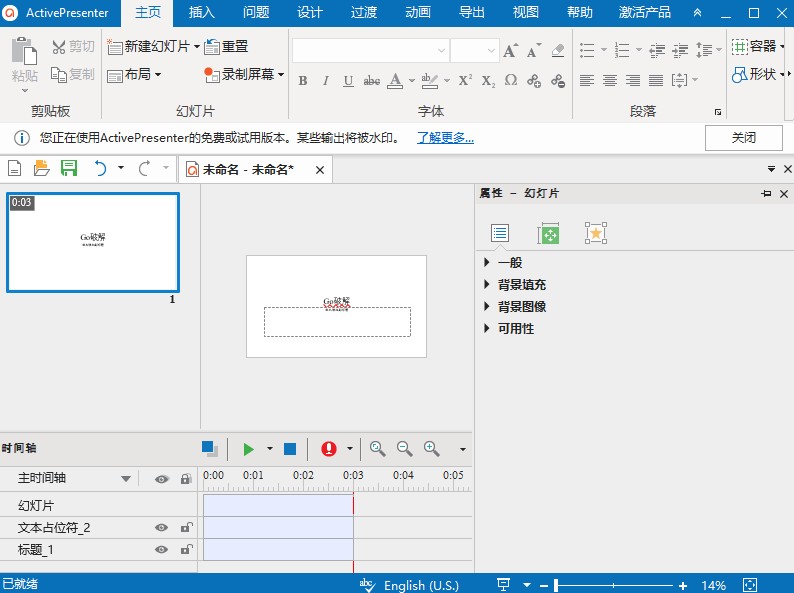Click the green Save icon
This screenshot has height=593, width=794.
pos(69,169)
